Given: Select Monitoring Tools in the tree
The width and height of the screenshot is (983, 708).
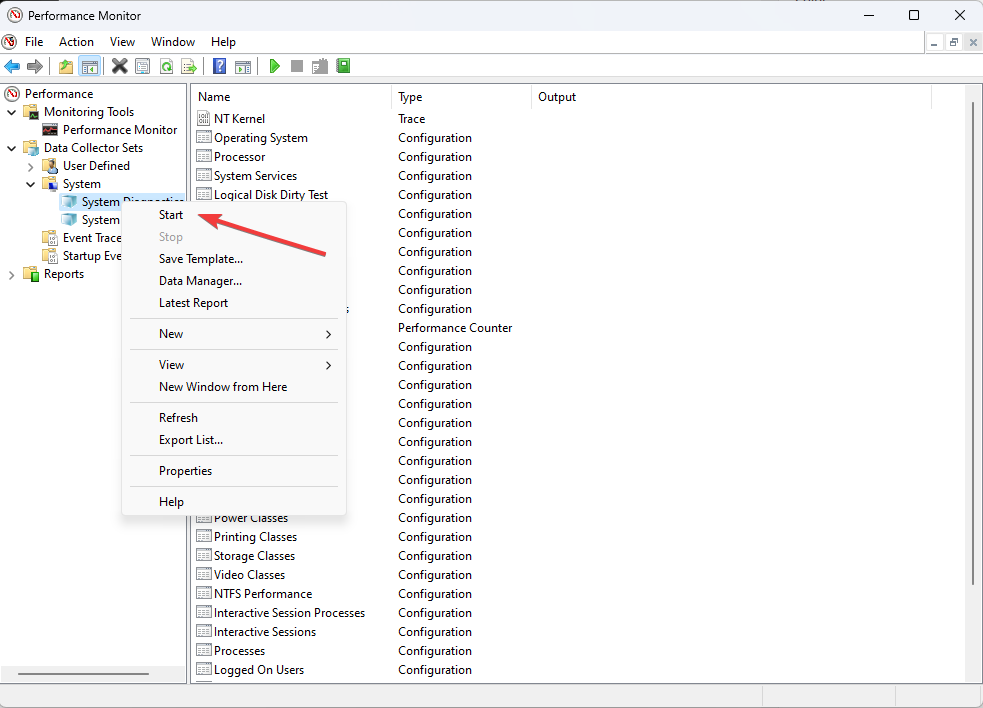Looking at the screenshot, I should tap(89, 112).
